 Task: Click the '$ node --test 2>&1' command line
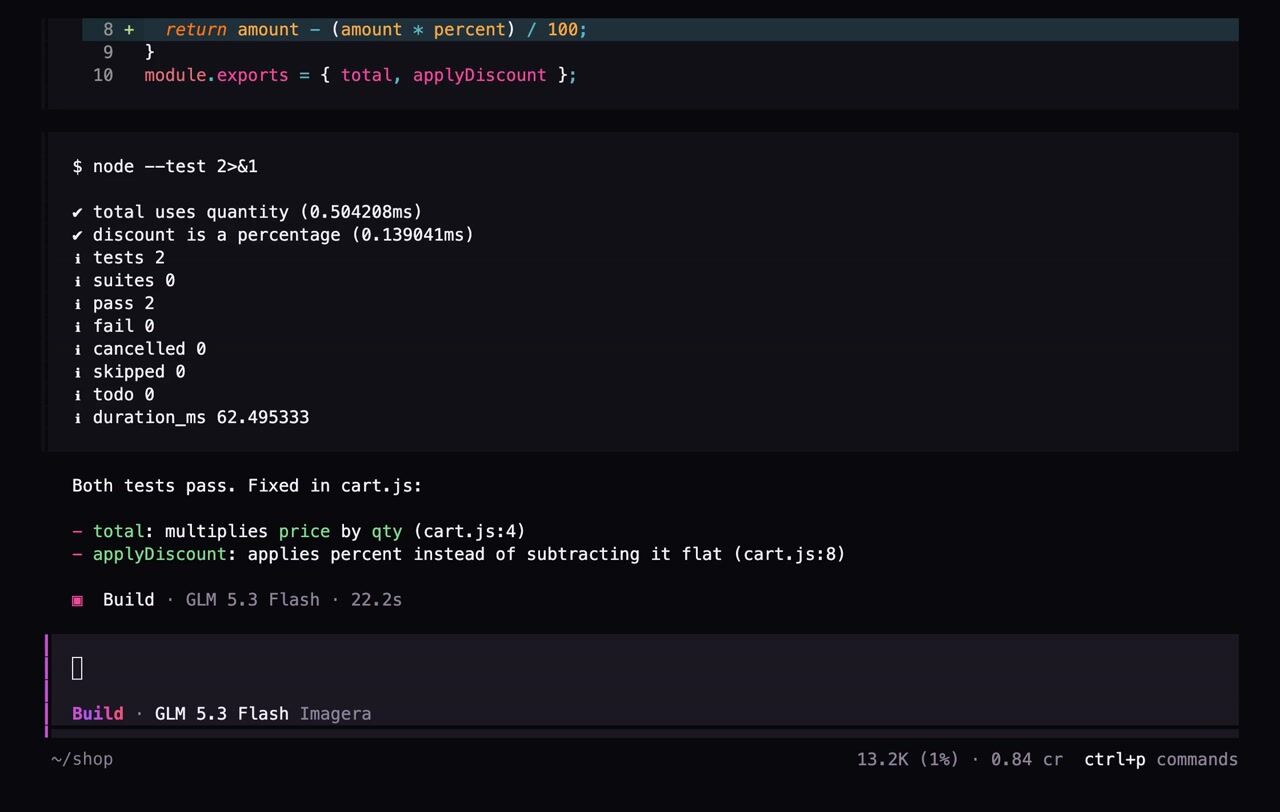coord(165,166)
